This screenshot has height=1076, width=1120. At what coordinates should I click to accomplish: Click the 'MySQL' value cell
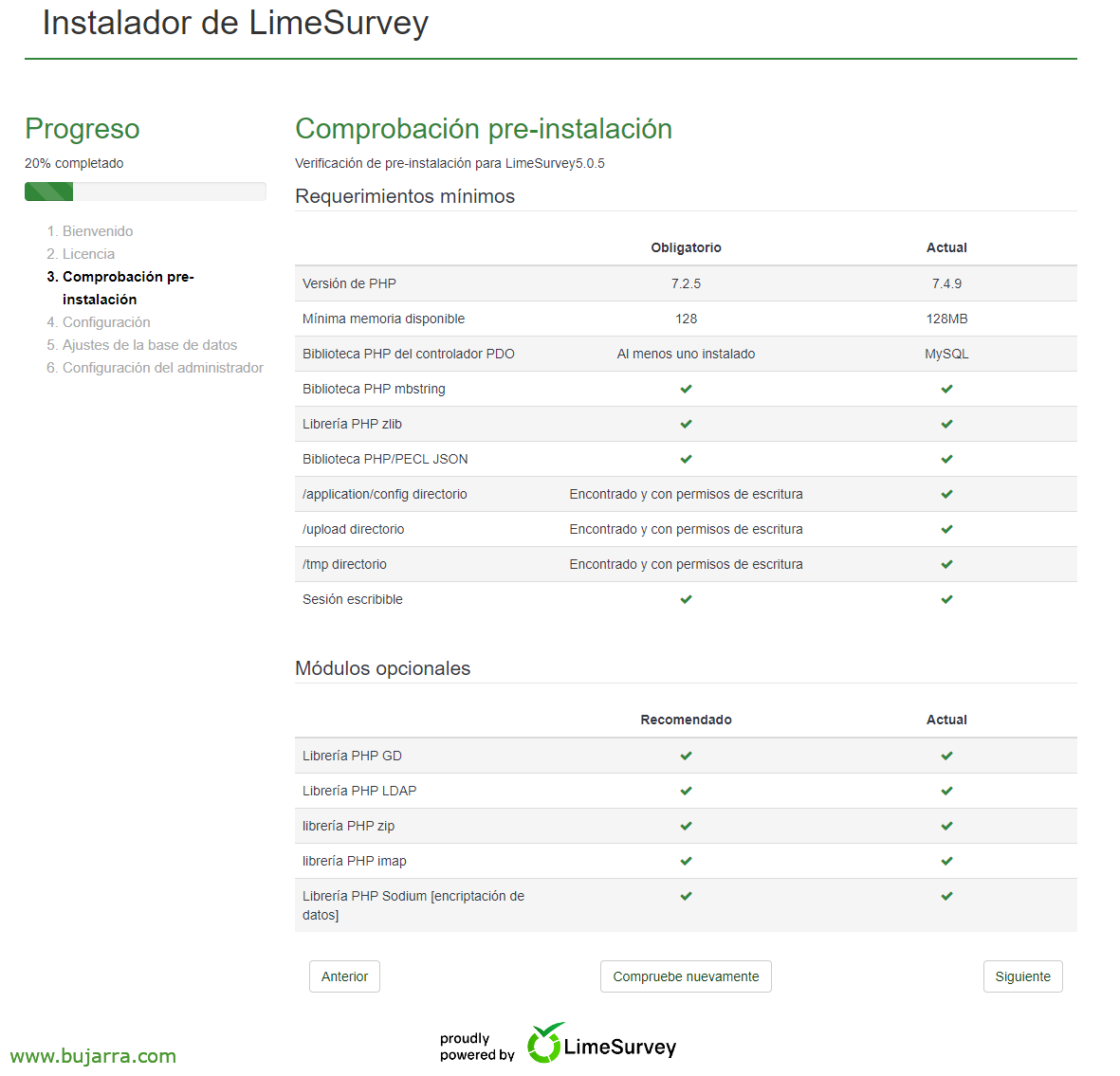point(946,354)
